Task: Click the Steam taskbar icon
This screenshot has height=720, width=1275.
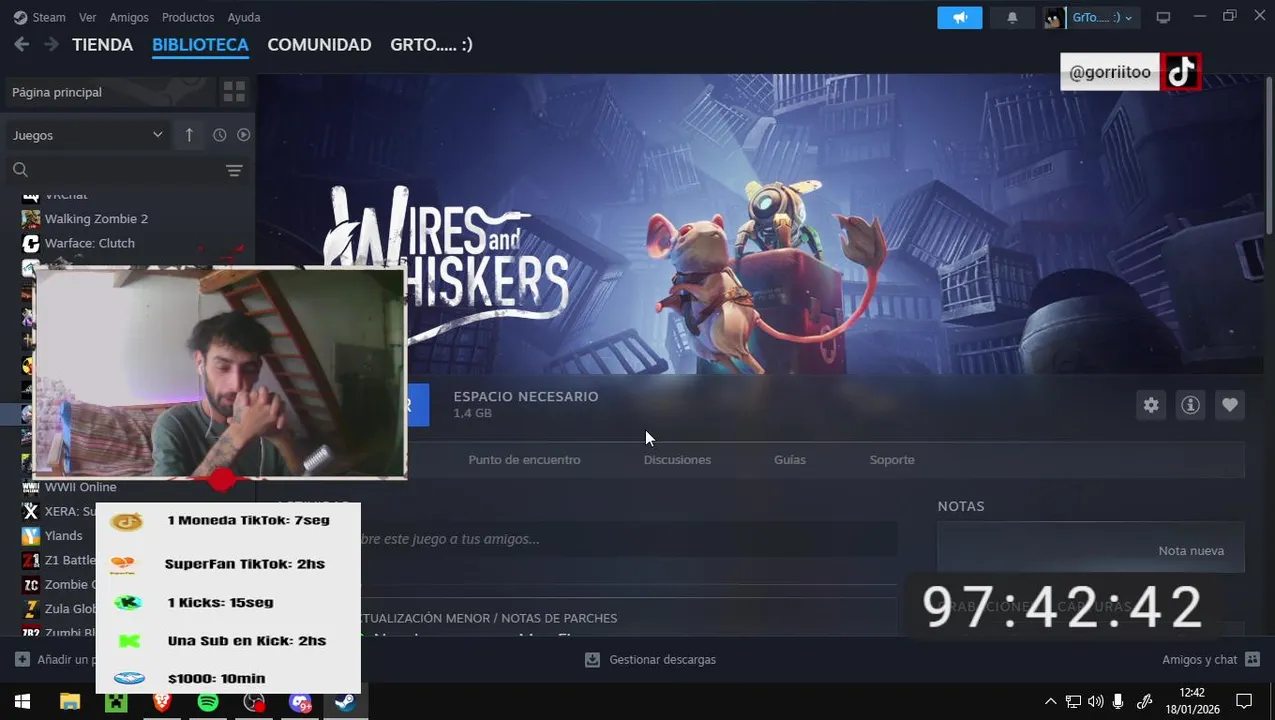Action: [346, 702]
